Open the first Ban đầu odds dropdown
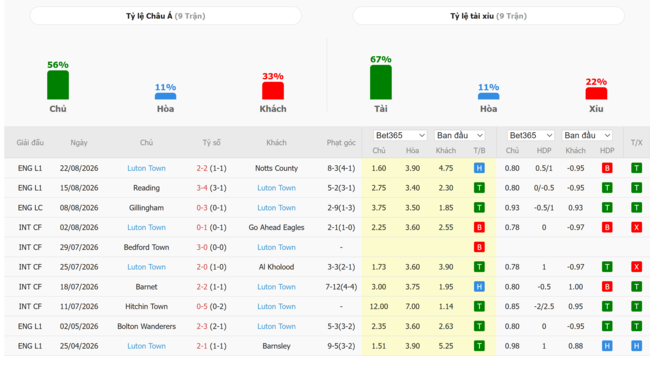650x368 pixels. 459,136
